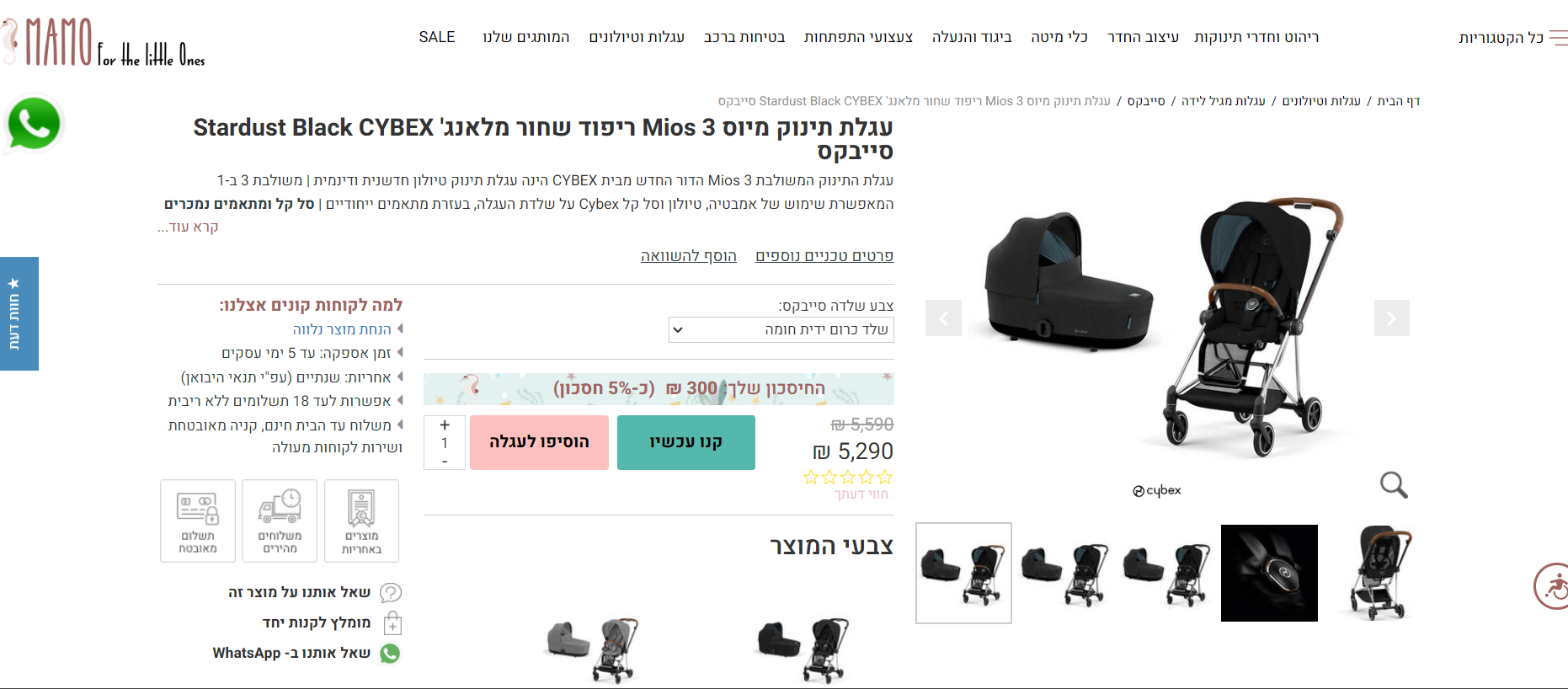Open the עגלות וטיולונים menu item

637,37
